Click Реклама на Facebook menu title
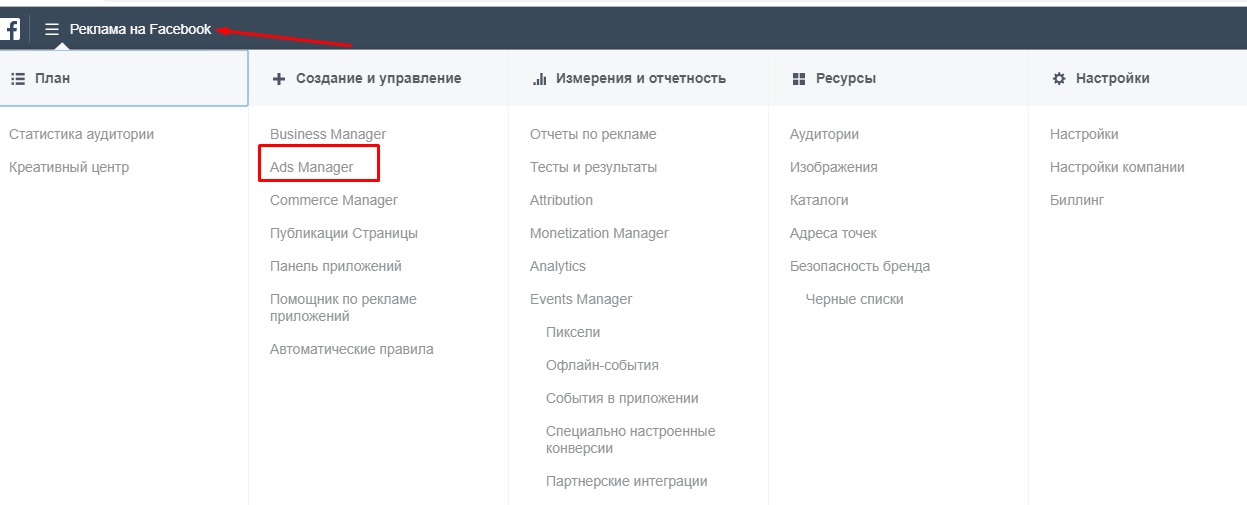The width and height of the screenshot is (1247, 505). click(x=141, y=29)
